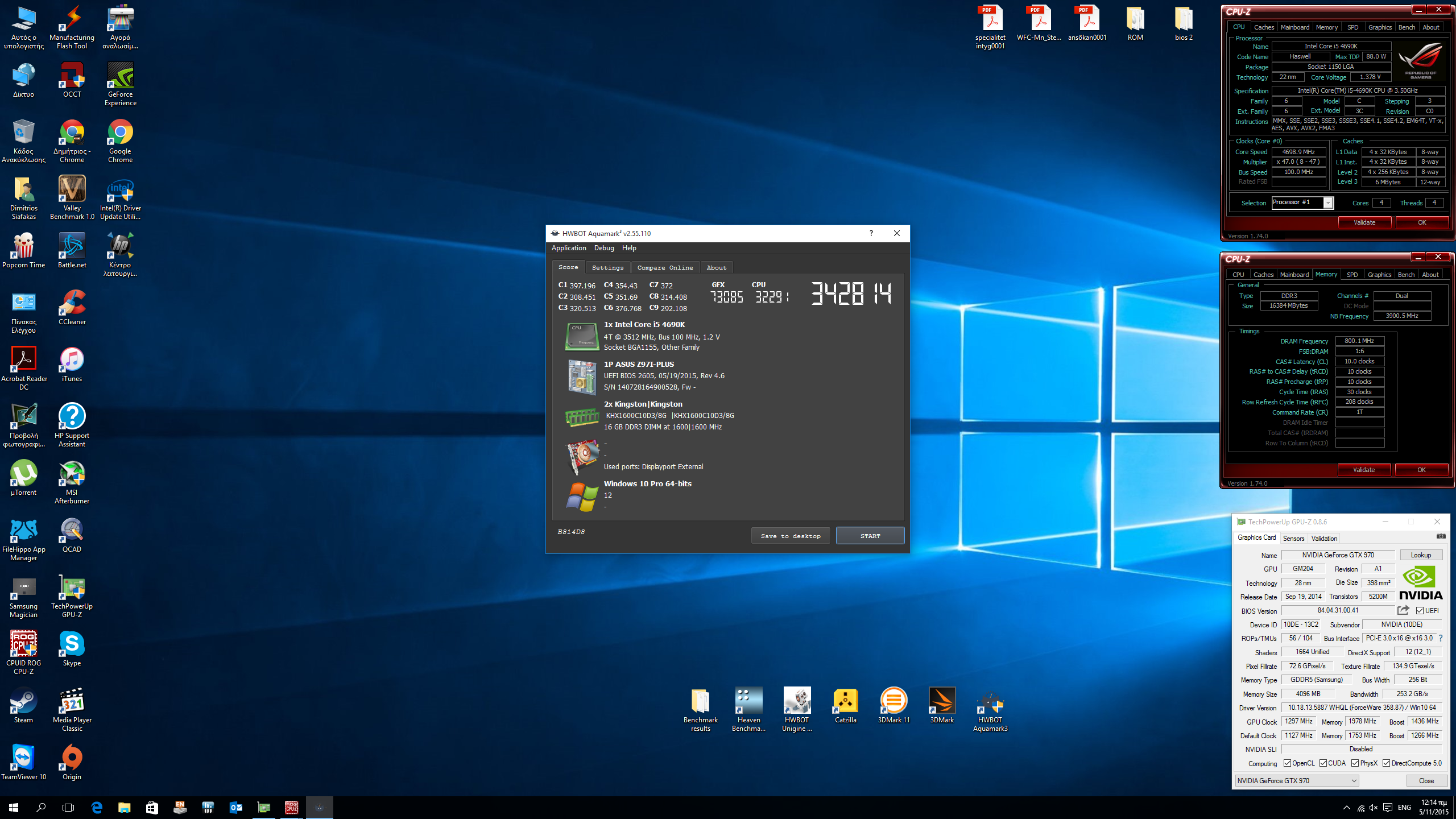The image size is (1456, 819).
Task: Open the ROM folder on the desktop
Action: coord(1135,23)
